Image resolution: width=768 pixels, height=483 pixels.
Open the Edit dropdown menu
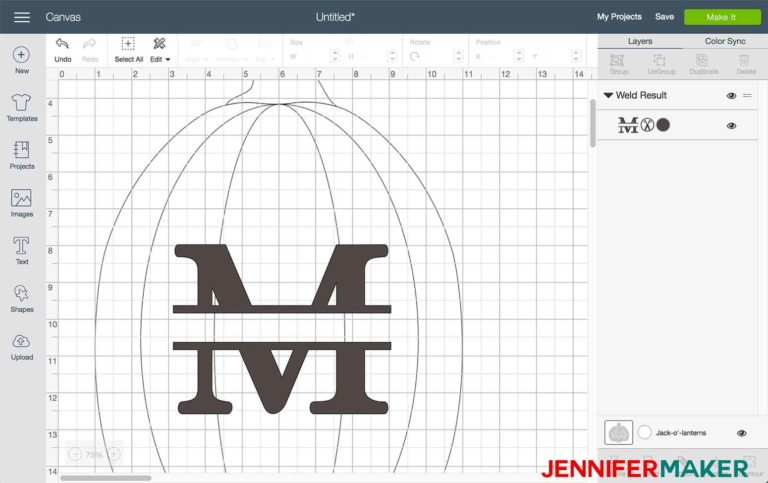coord(160,50)
